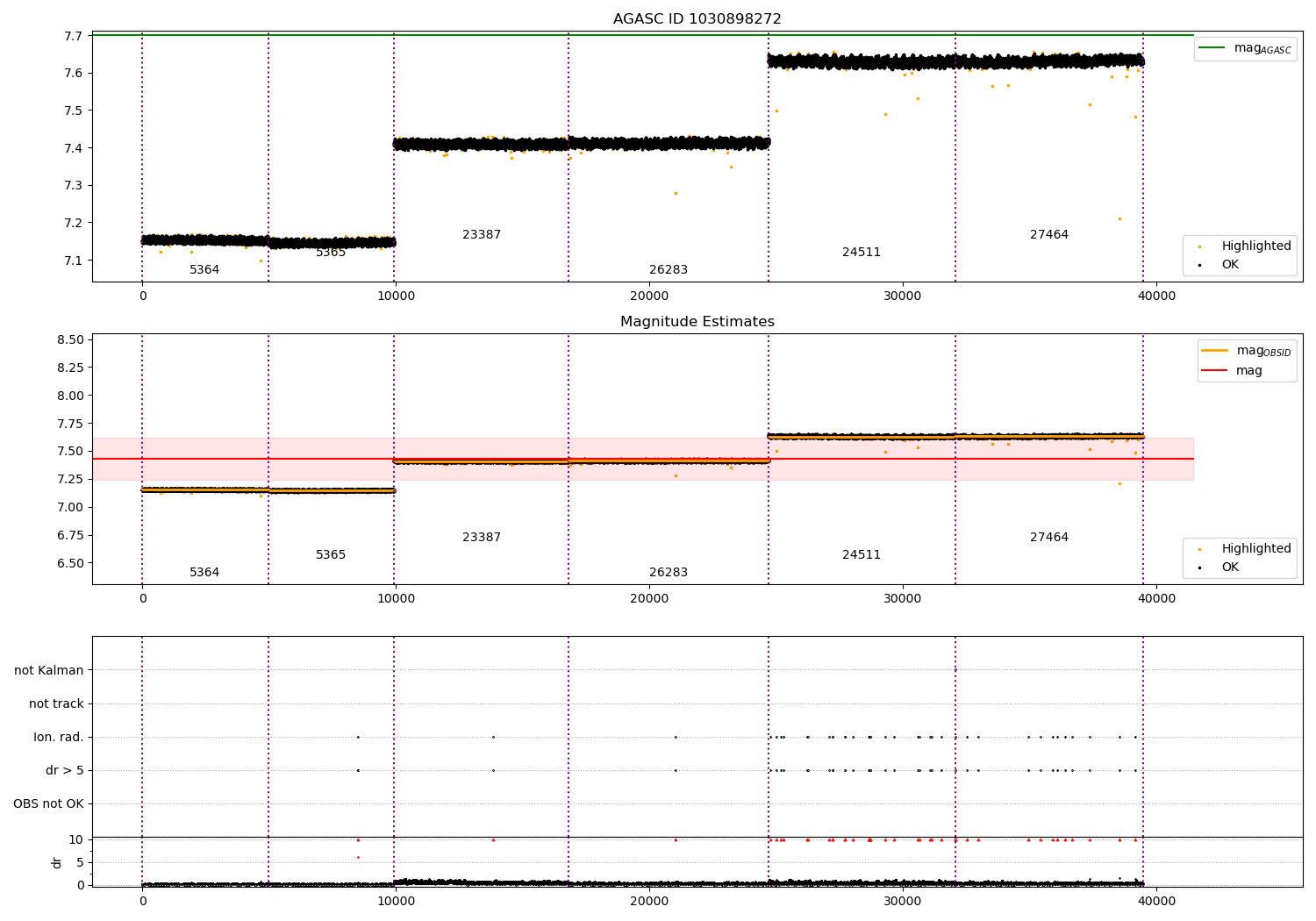Click y-axis tick 7.1 in top plot
Image resolution: width=1316 pixels, height=921 pixels.
click(74, 261)
